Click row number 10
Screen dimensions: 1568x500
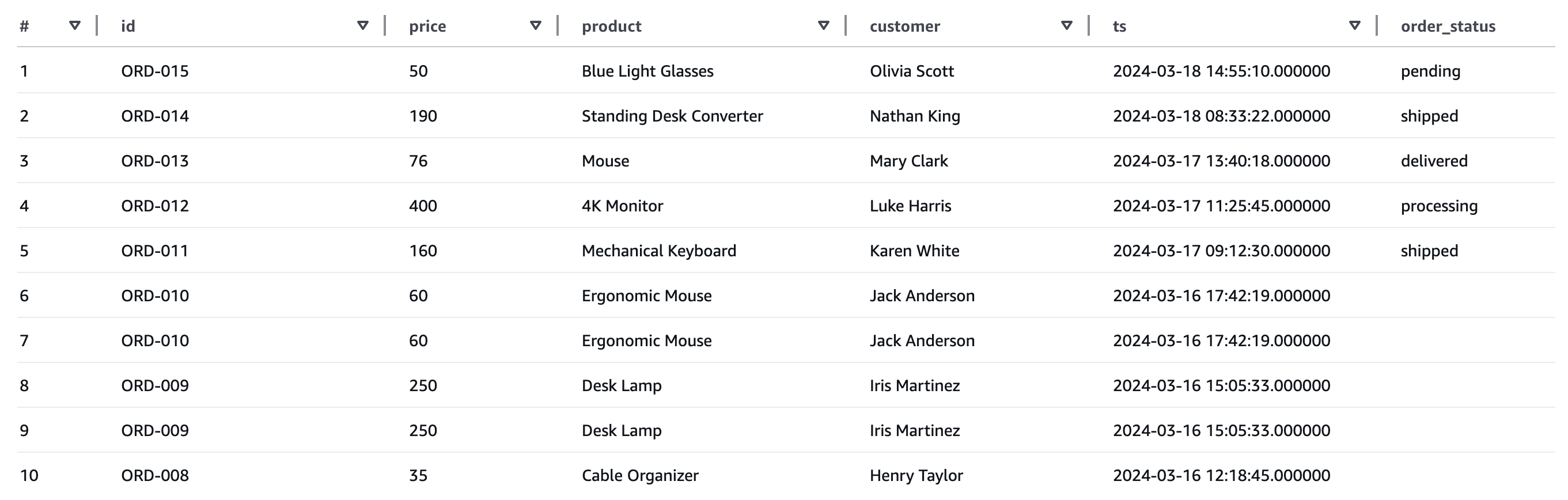(x=29, y=476)
